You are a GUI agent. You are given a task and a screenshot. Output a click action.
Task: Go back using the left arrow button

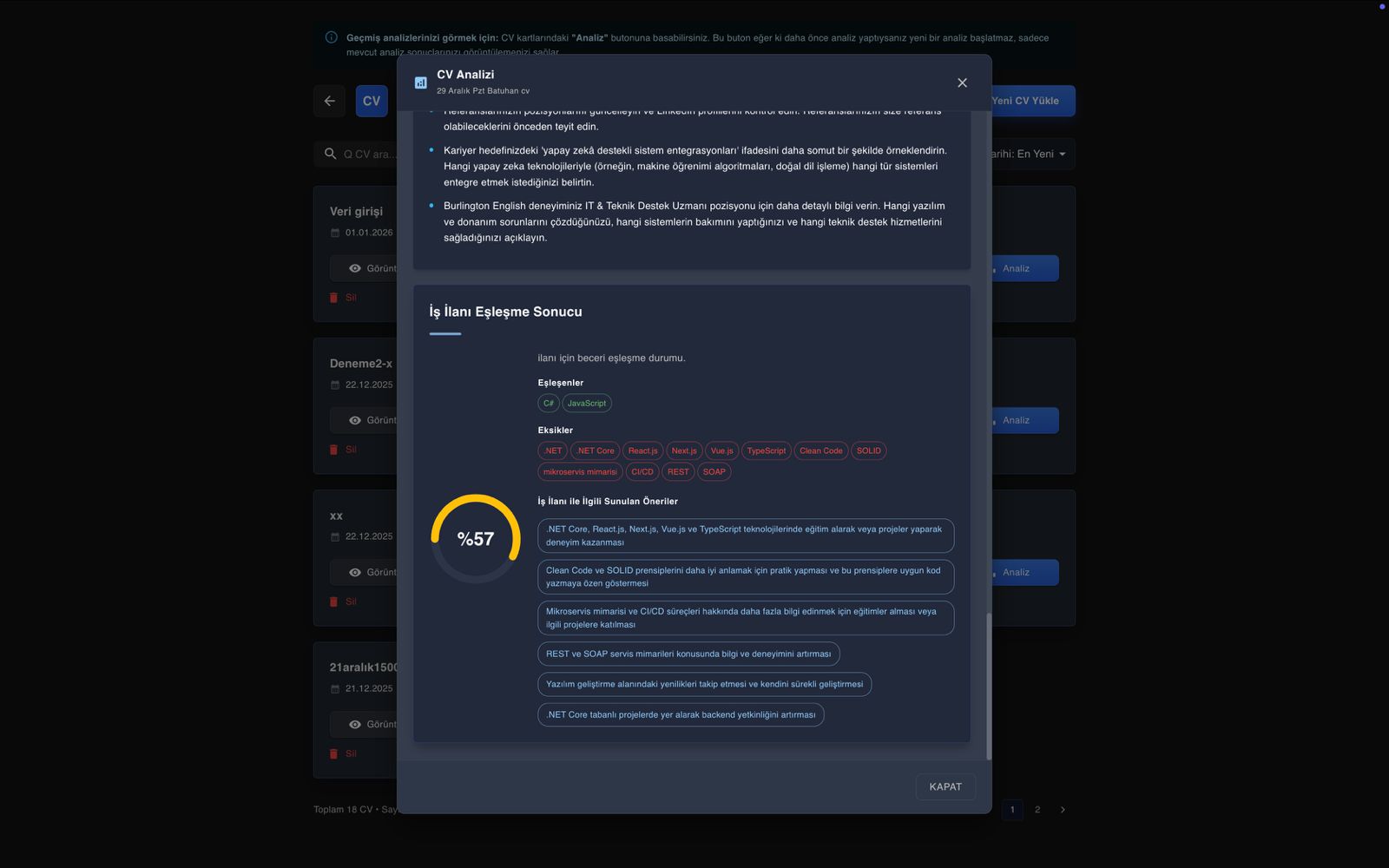pos(329,101)
